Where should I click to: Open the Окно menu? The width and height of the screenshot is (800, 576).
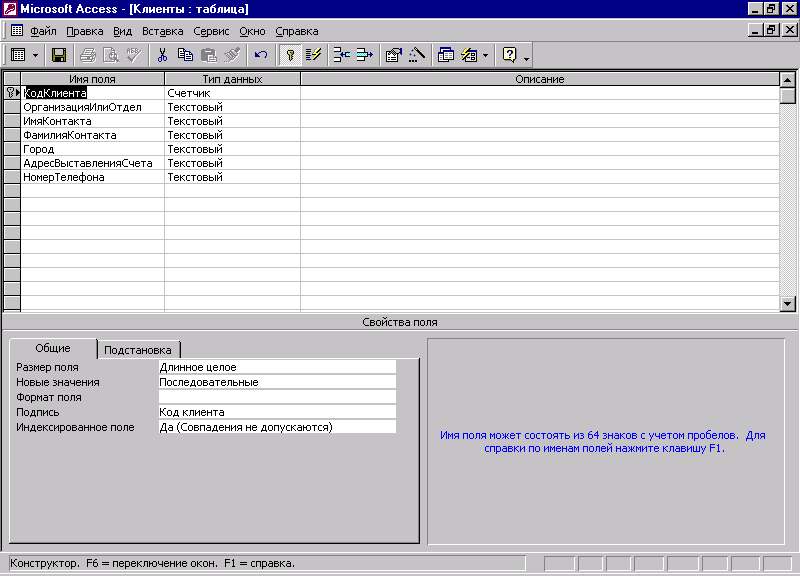[253, 31]
